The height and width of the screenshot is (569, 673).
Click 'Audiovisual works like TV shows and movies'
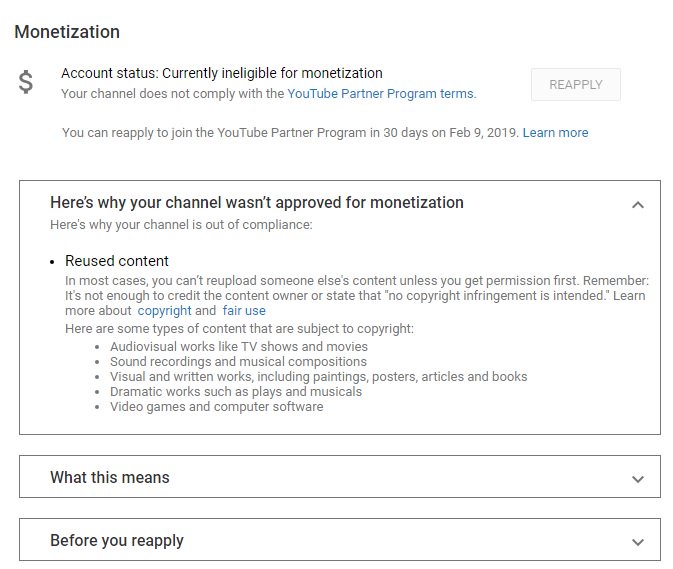(x=239, y=346)
